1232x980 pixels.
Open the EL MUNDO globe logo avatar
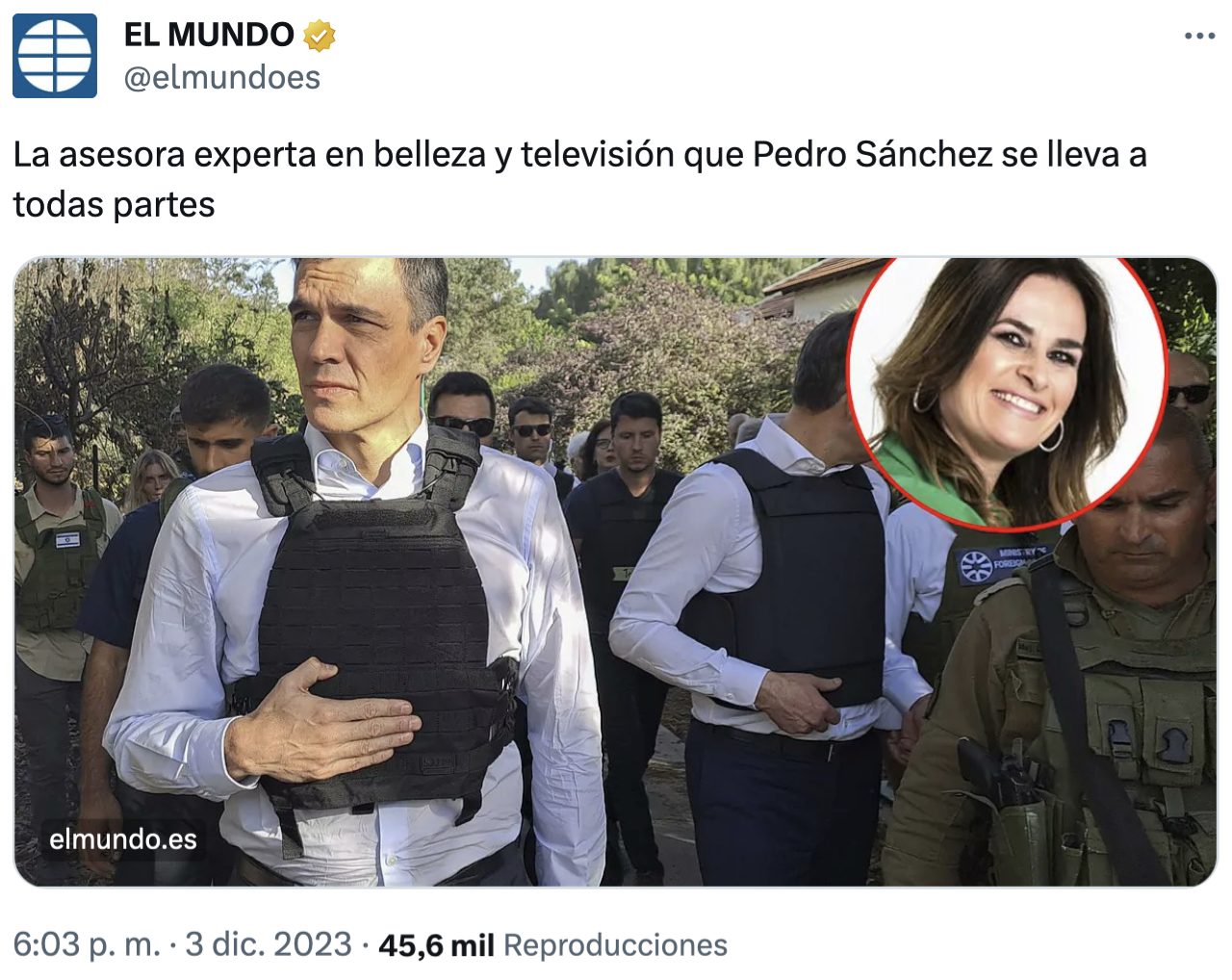pos(55,56)
